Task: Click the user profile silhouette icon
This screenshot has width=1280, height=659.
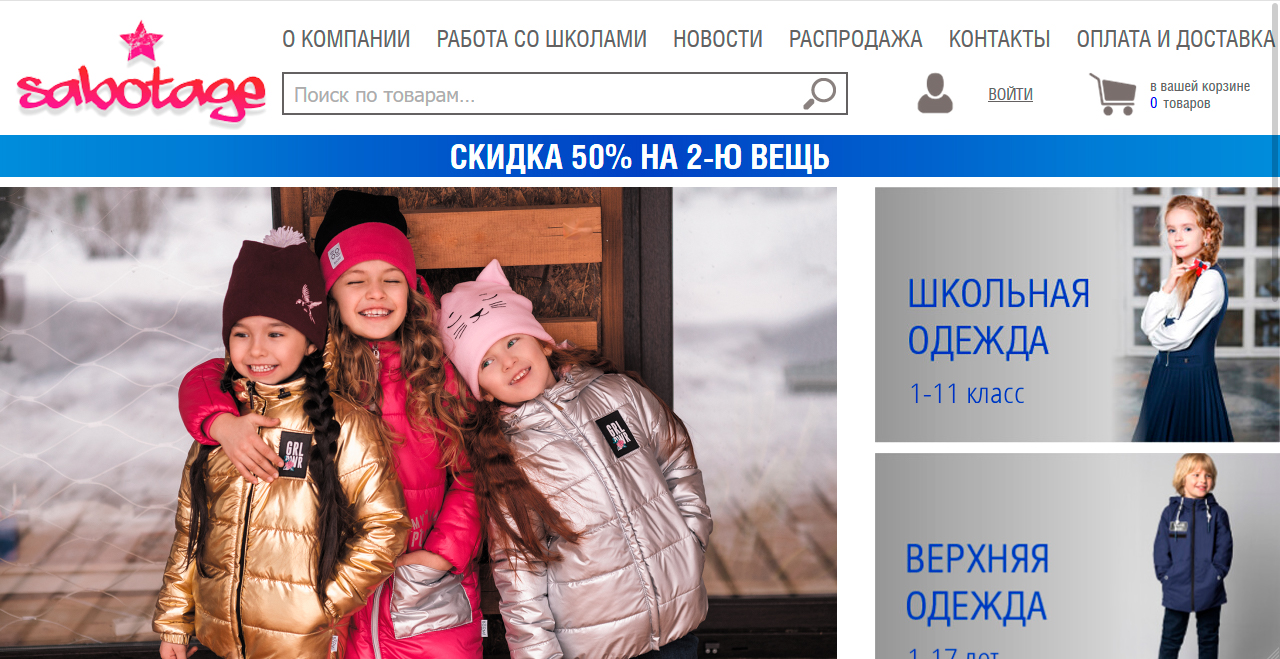Action: pyautogui.click(x=935, y=93)
